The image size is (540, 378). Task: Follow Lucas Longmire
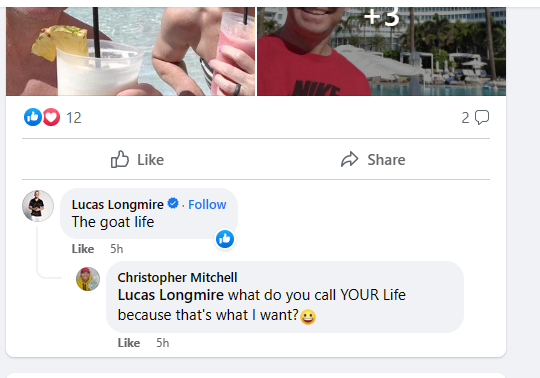tap(207, 204)
